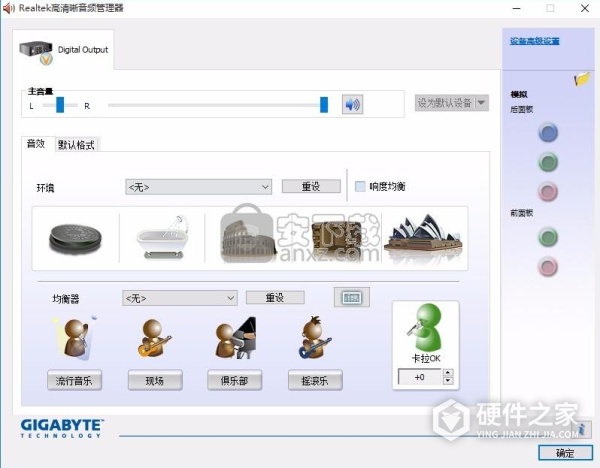Increase the karaoke key value
The image size is (600, 468).
coord(448,372)
